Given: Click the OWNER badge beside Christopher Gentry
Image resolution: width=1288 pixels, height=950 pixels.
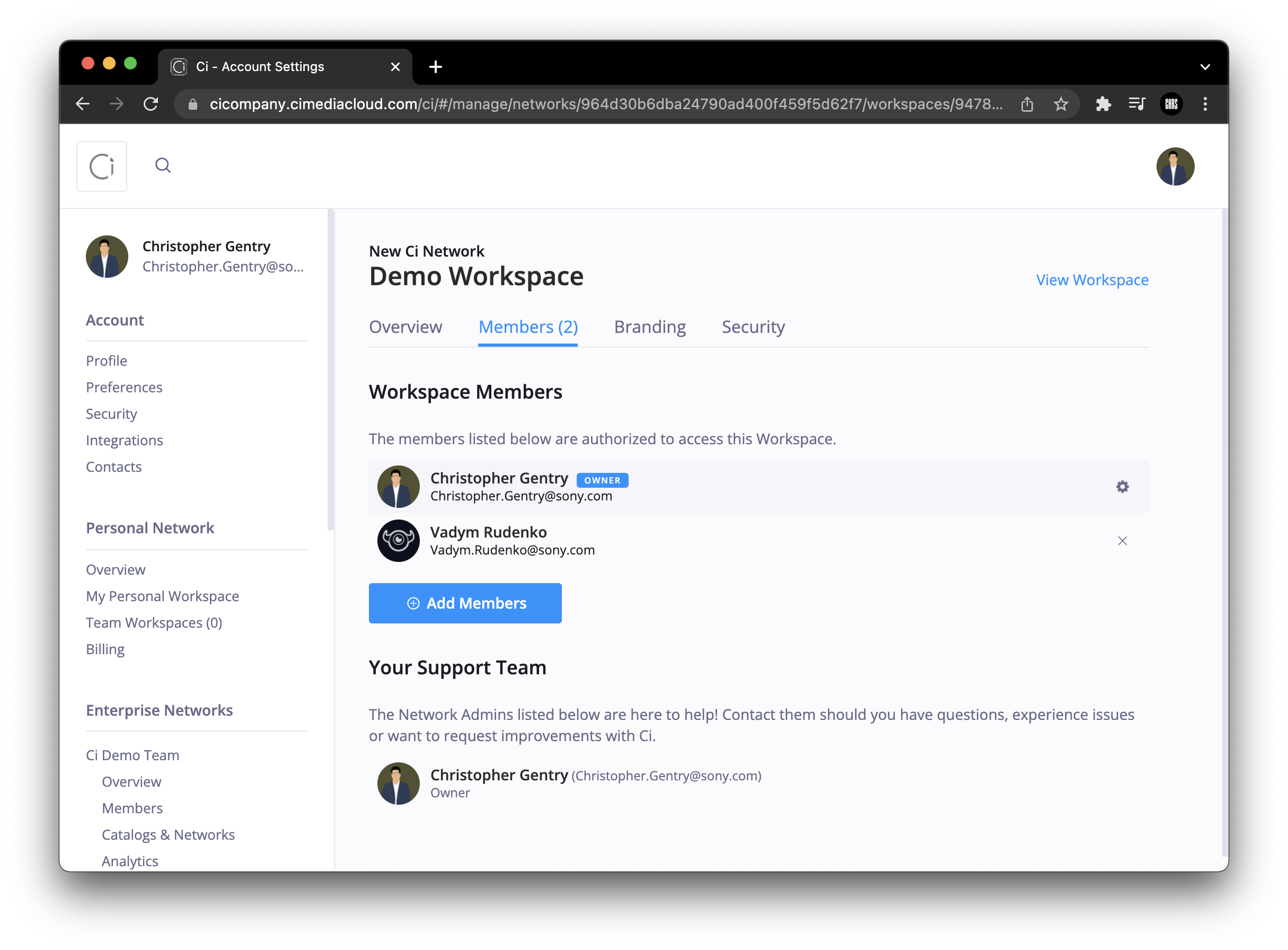Looking at the screenshot, I should coord(602,480).
